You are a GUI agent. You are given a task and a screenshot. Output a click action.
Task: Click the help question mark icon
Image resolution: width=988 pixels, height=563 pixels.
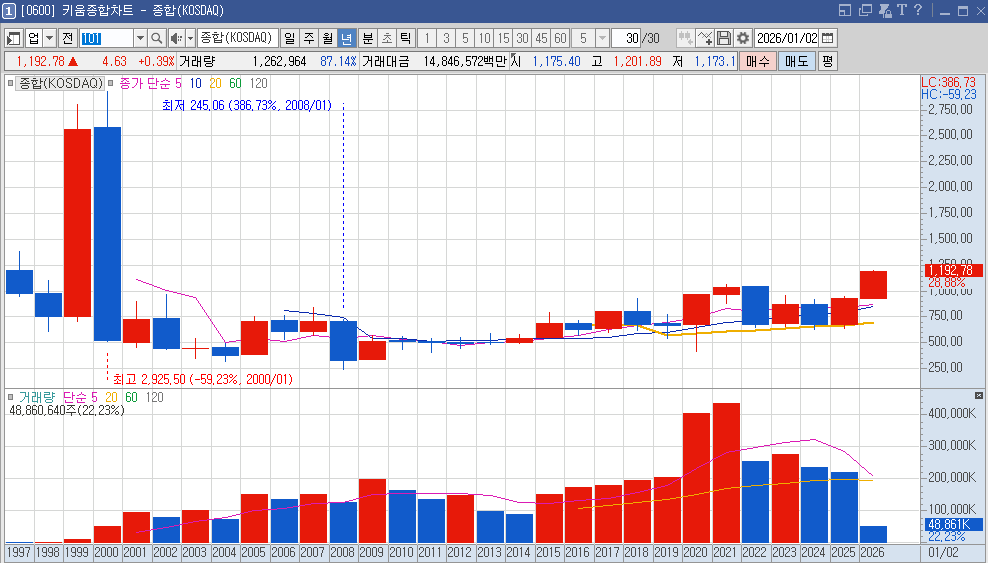[x=917, y=11]
